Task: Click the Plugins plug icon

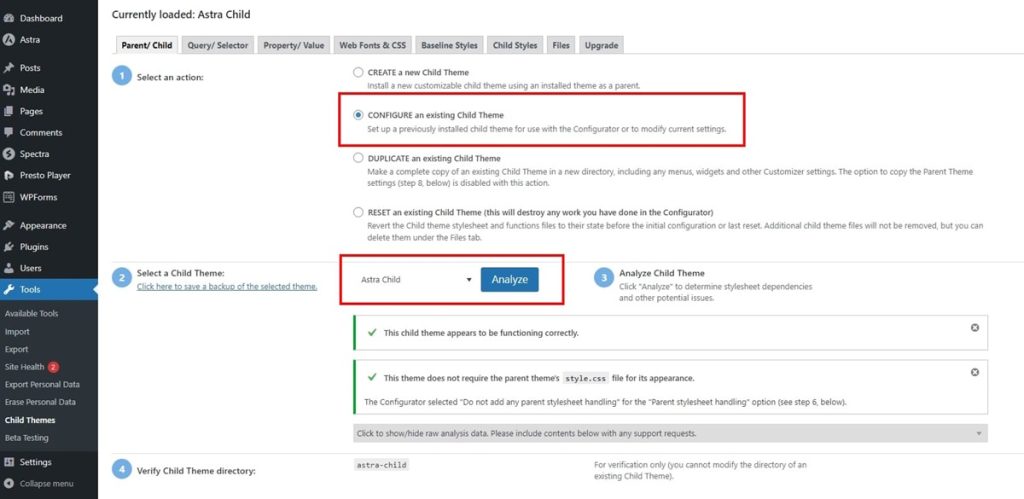Action: point(8,247)
